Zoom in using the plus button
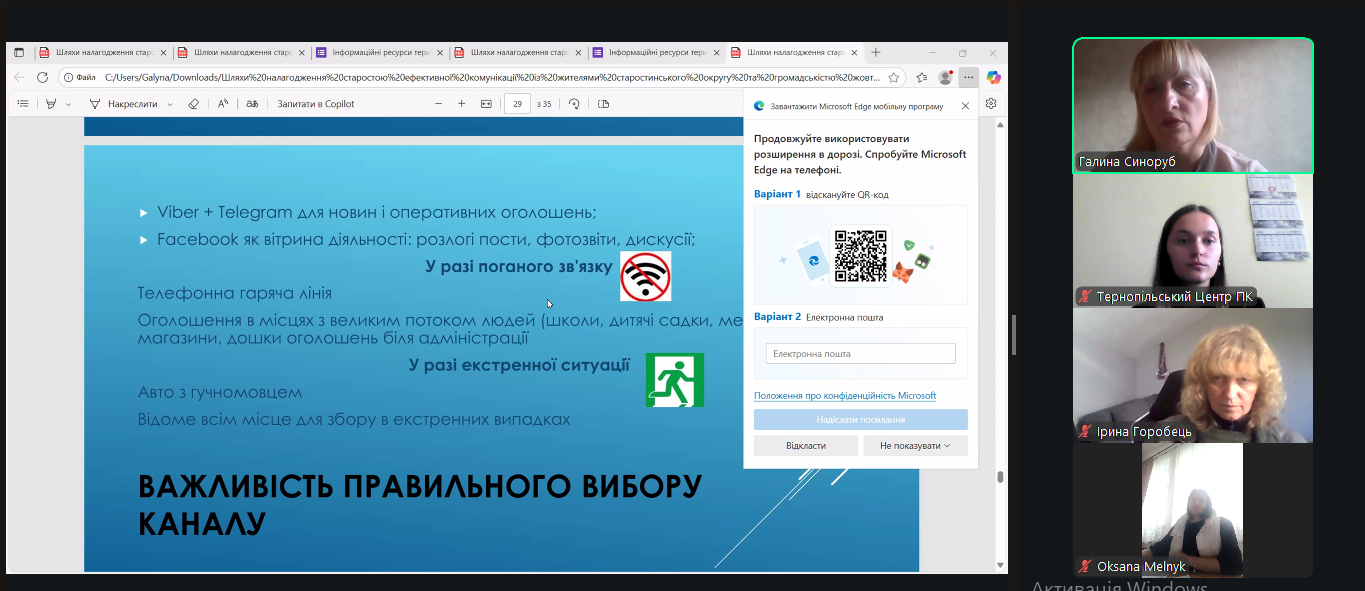 [x=461, y=104]
